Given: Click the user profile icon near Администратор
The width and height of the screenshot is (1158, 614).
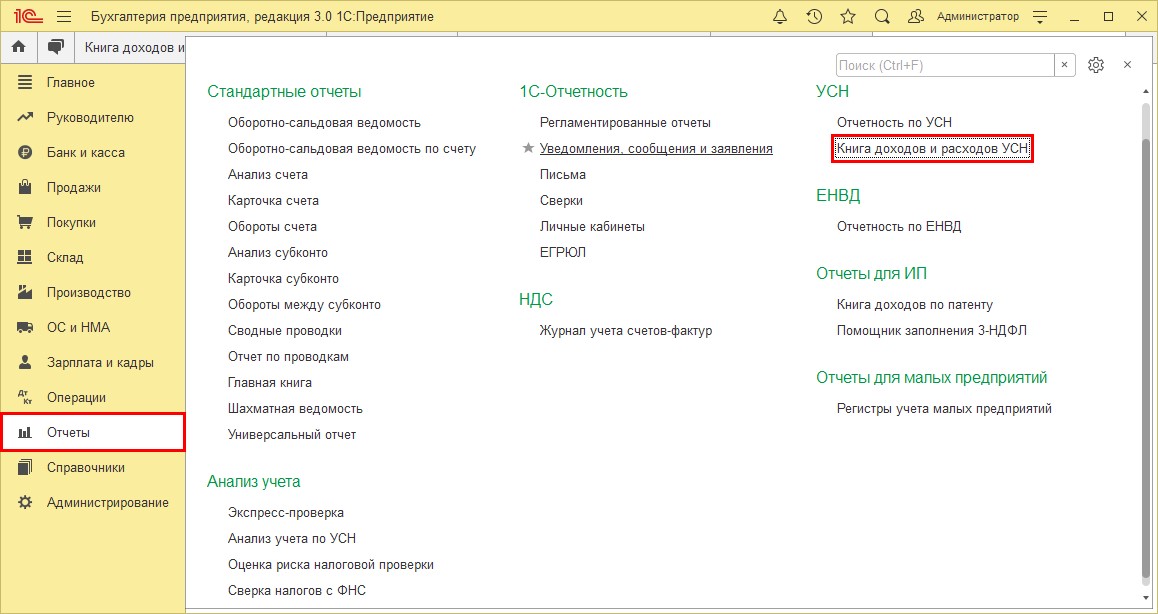Looking at the screenshot, I should point(916,16).
